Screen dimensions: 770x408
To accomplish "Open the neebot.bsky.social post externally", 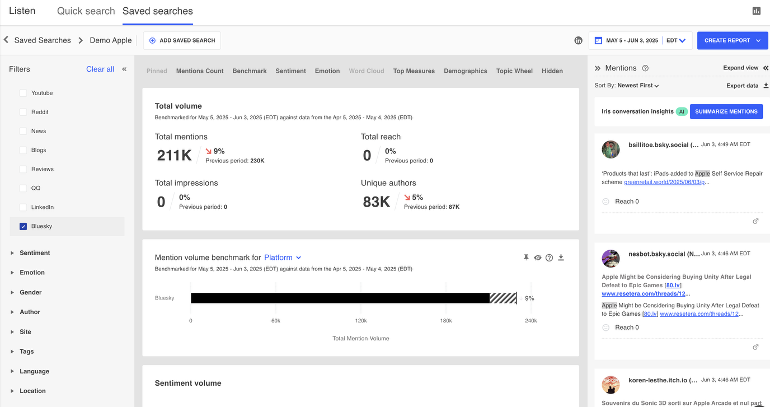I will 756,347.
